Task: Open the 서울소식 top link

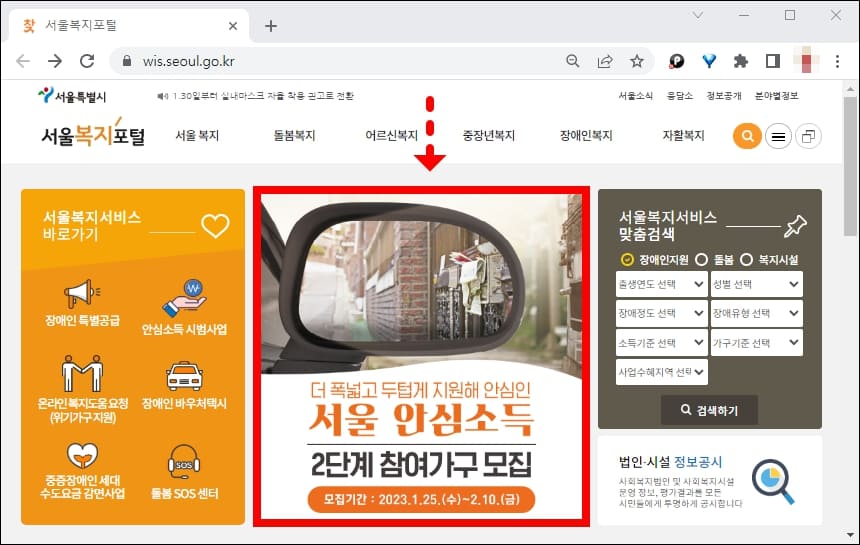Action: [x=636, y=95]
